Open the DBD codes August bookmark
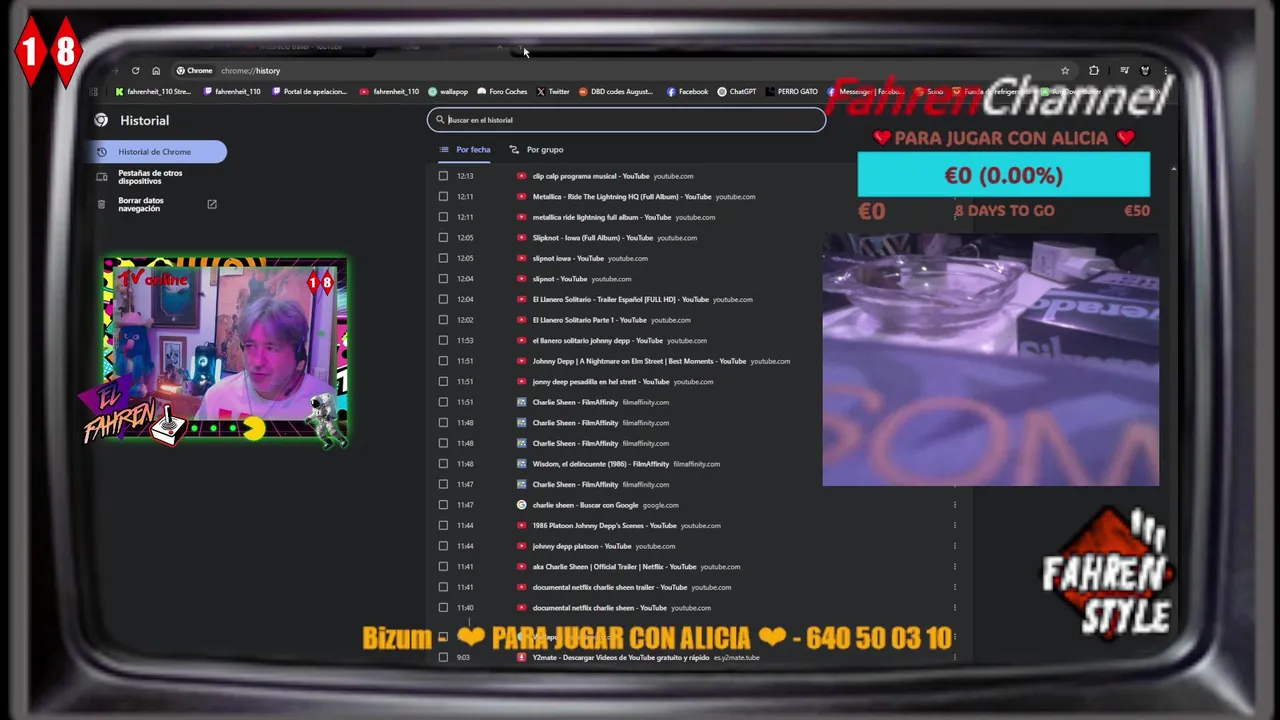Image resolution: width=1280 pixels, height=720 pixels. (x=616, y=92)
